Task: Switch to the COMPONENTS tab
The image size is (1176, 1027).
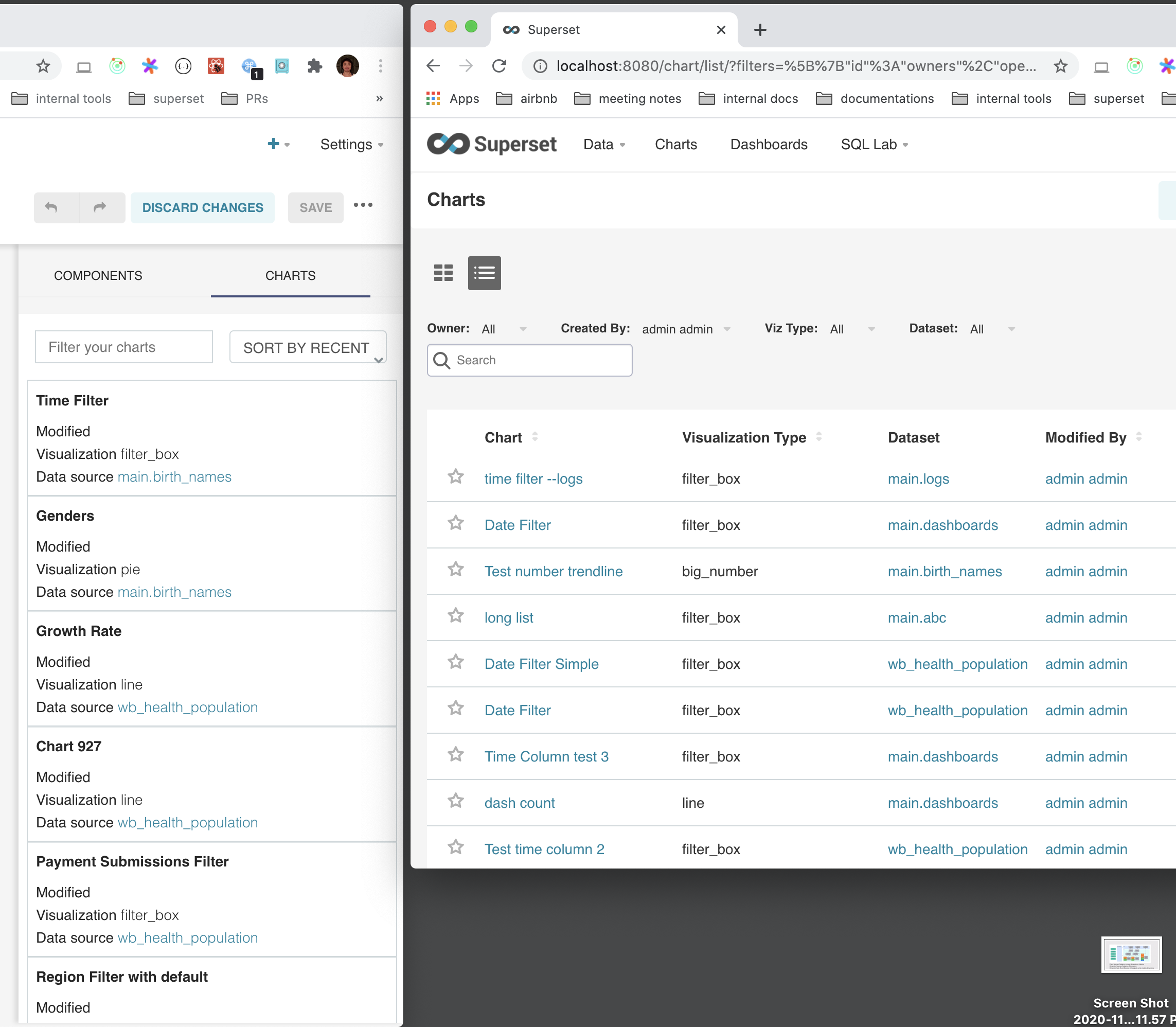Action: coord(98,276)
